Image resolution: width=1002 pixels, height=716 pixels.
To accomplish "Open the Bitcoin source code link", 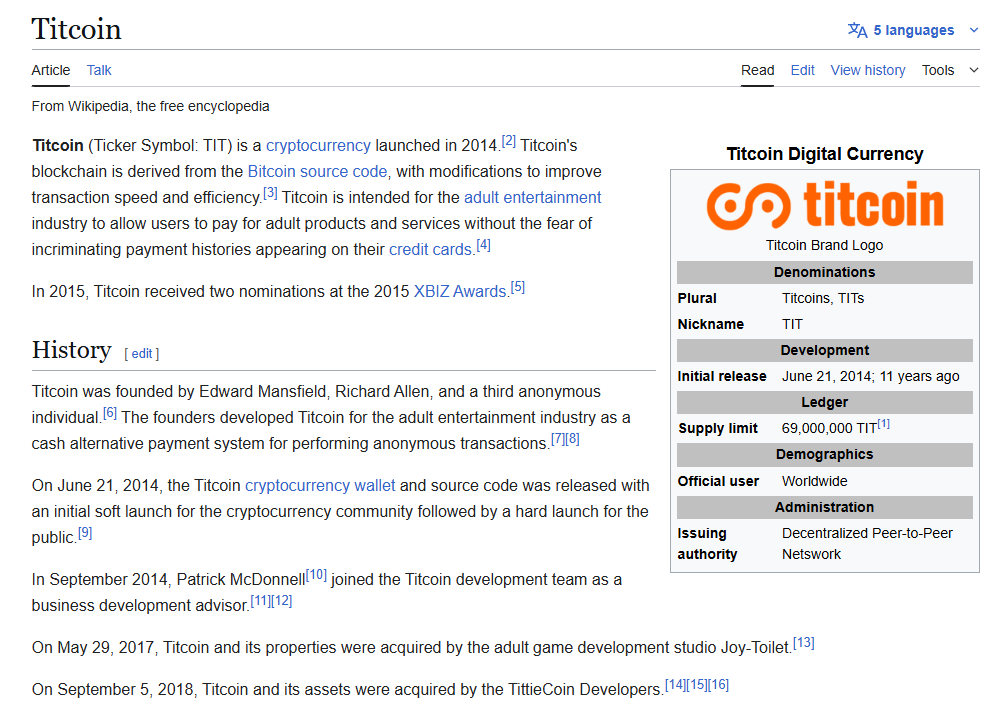I will click(x=318, y=172).
